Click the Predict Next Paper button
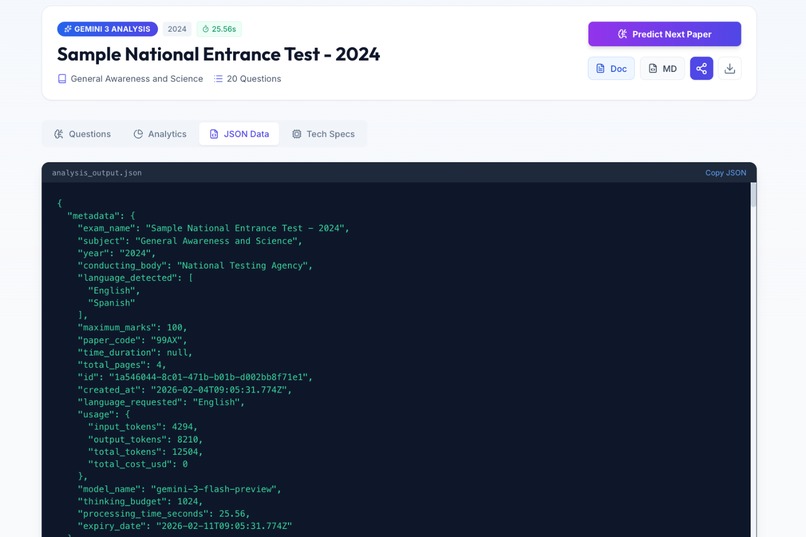This screenshot has height=537, width=806. point(664,34)
